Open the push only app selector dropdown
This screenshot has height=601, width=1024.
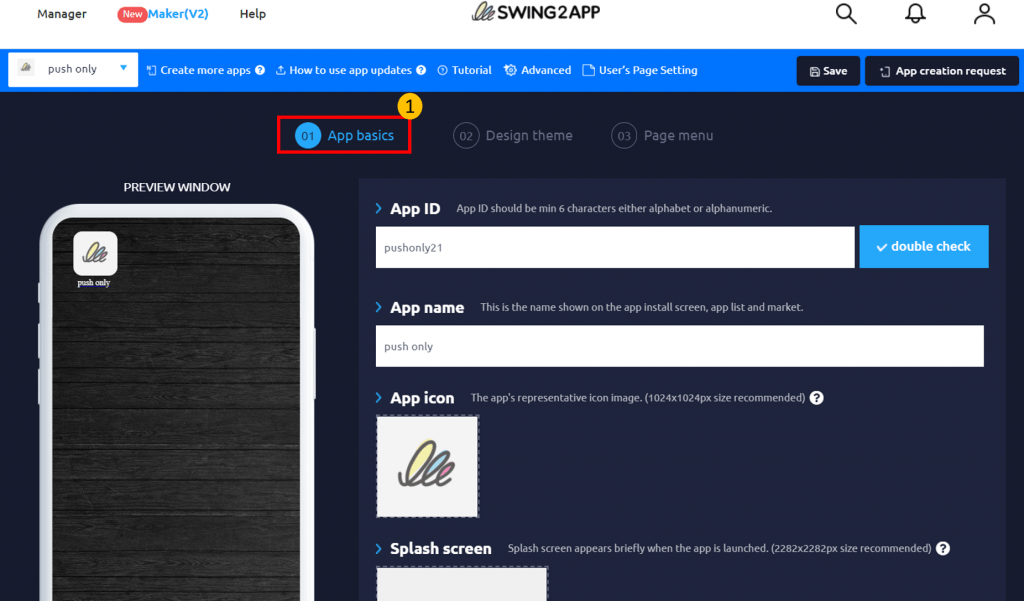point(73,69)
